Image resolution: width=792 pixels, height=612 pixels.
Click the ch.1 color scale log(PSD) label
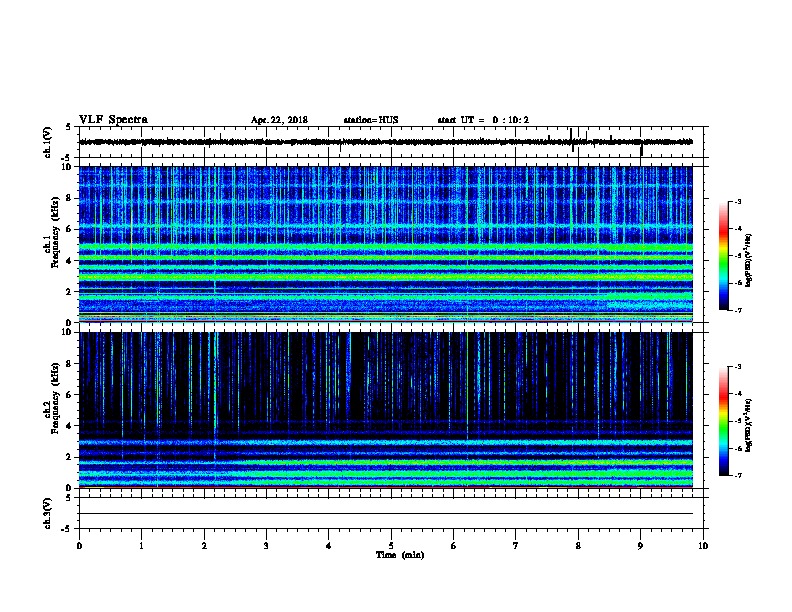pyautogui.click(x=749, y=259)
